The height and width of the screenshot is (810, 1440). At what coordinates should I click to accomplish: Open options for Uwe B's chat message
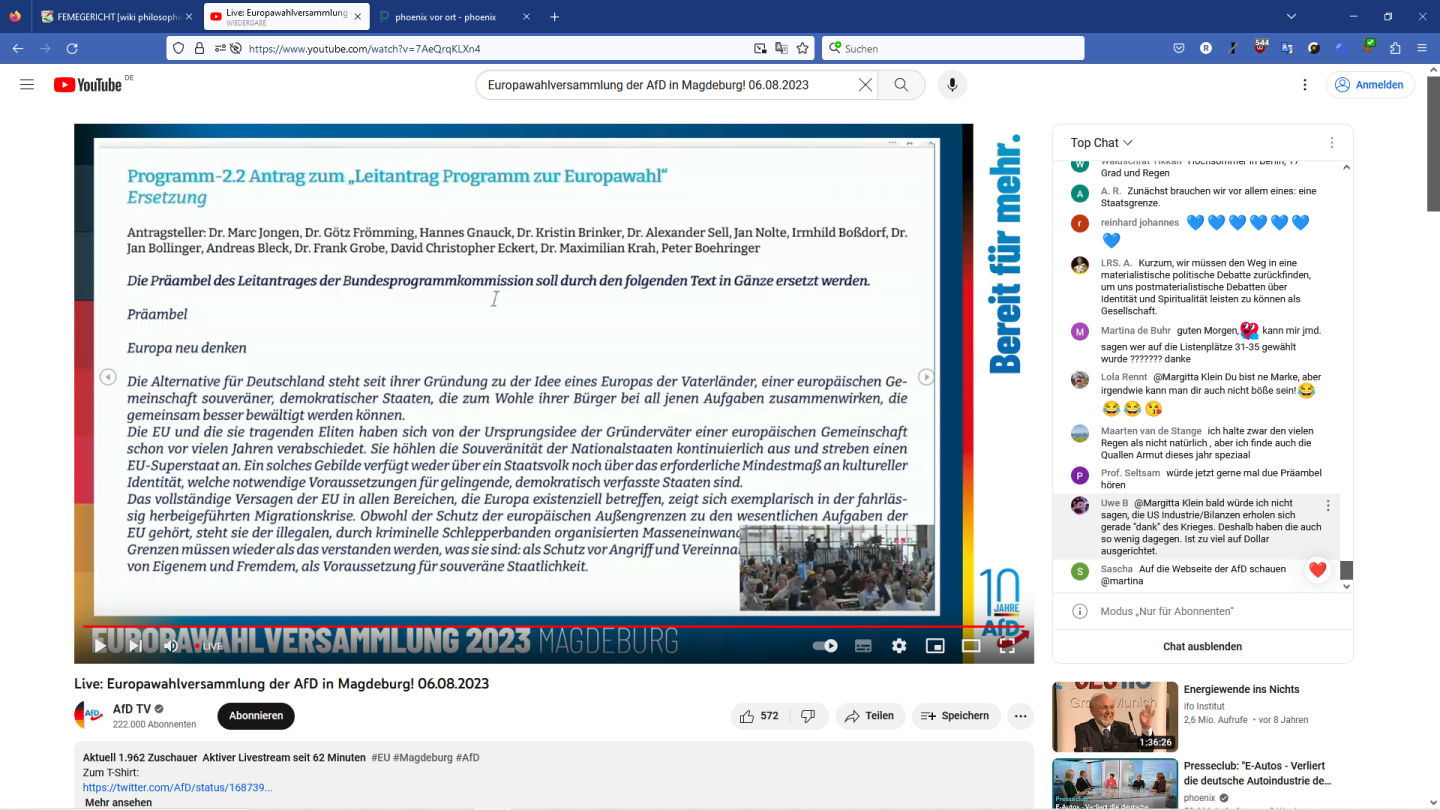(1328, 506)
